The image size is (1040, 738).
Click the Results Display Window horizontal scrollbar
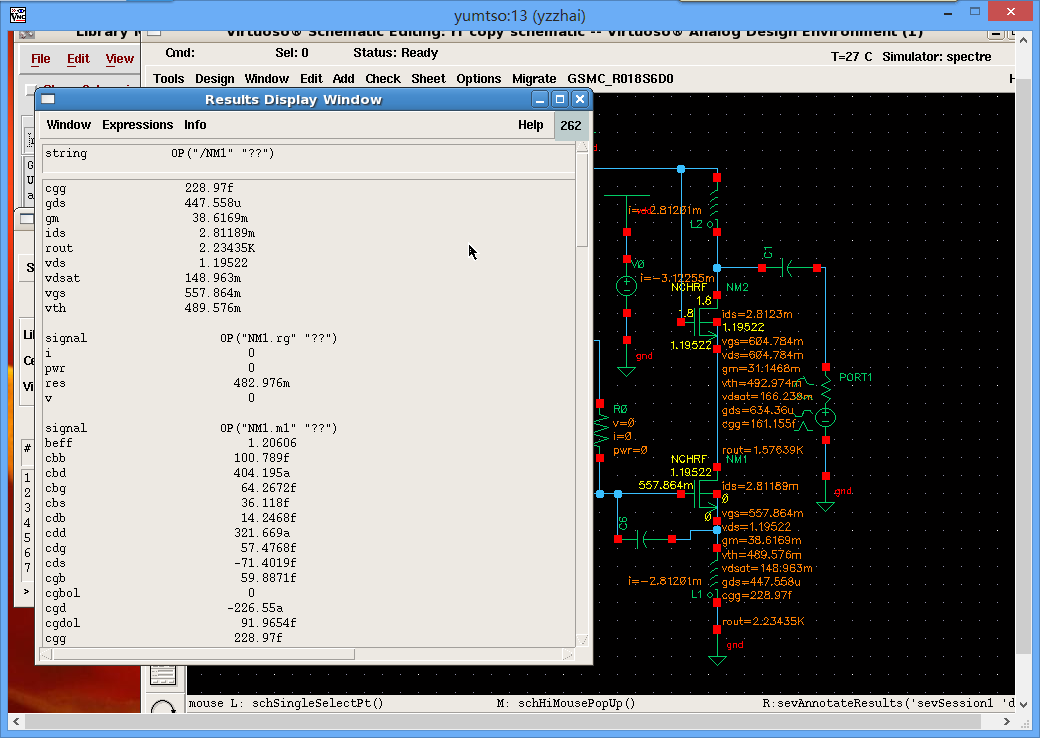point(204,655)
